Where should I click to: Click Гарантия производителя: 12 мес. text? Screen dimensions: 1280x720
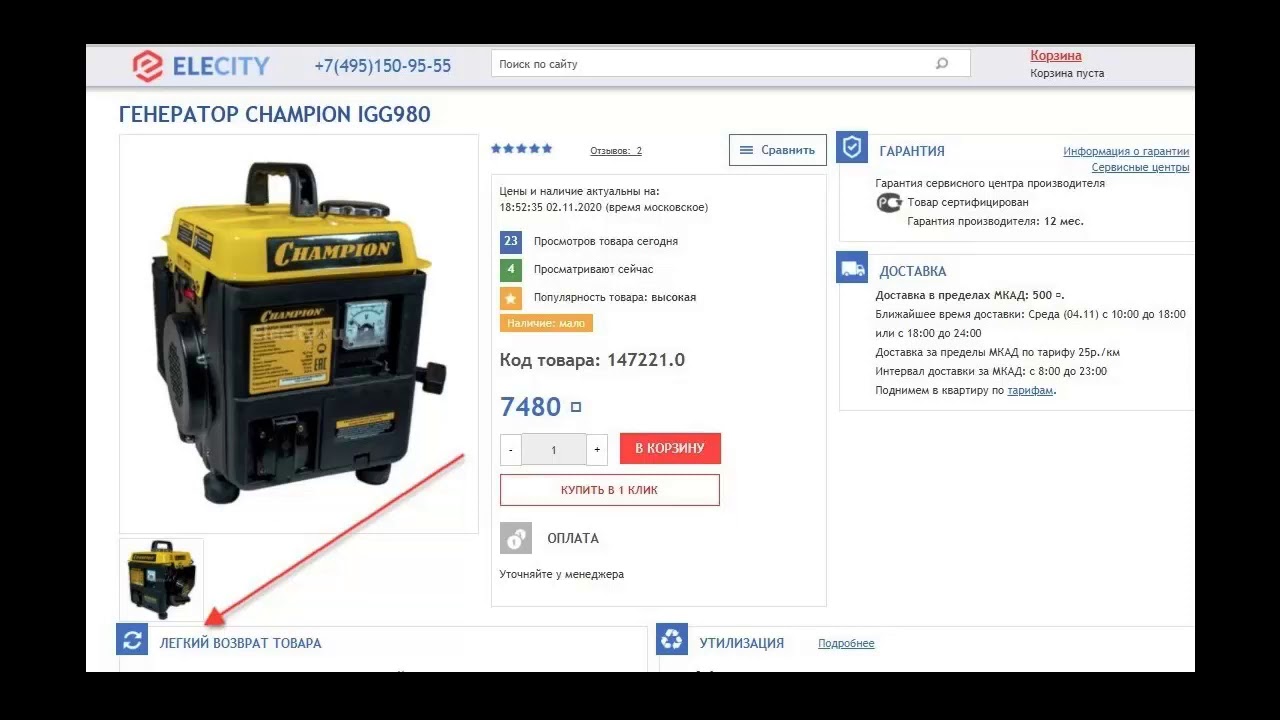(996, 221)
